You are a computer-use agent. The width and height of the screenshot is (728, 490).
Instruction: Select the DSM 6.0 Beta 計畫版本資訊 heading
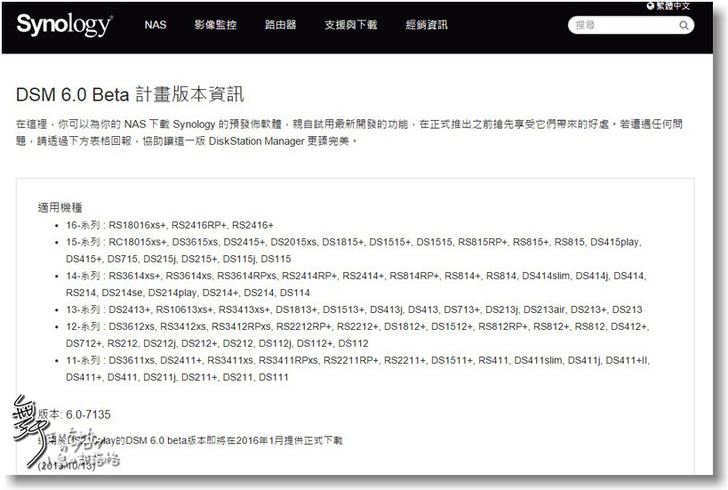(130, 94)
